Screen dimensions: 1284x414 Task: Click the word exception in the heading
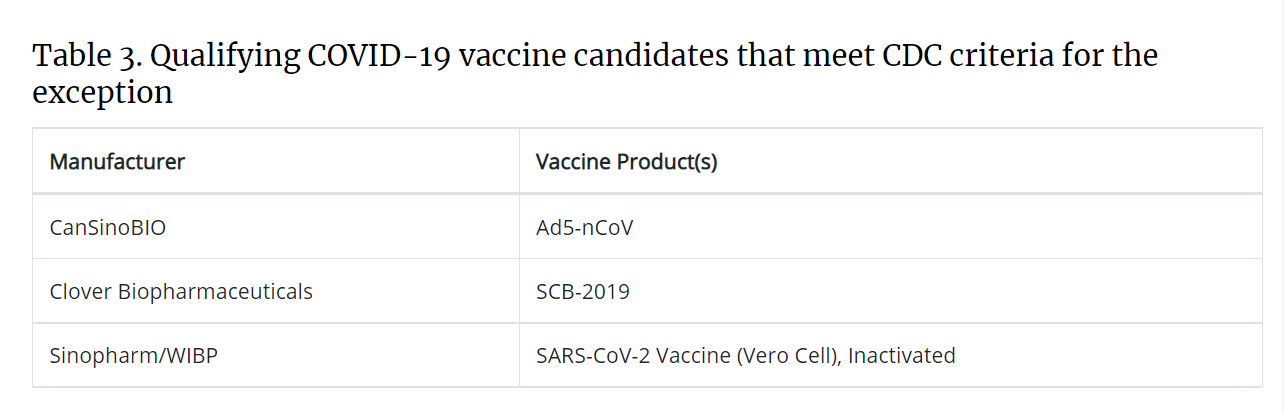click(102, 94)
